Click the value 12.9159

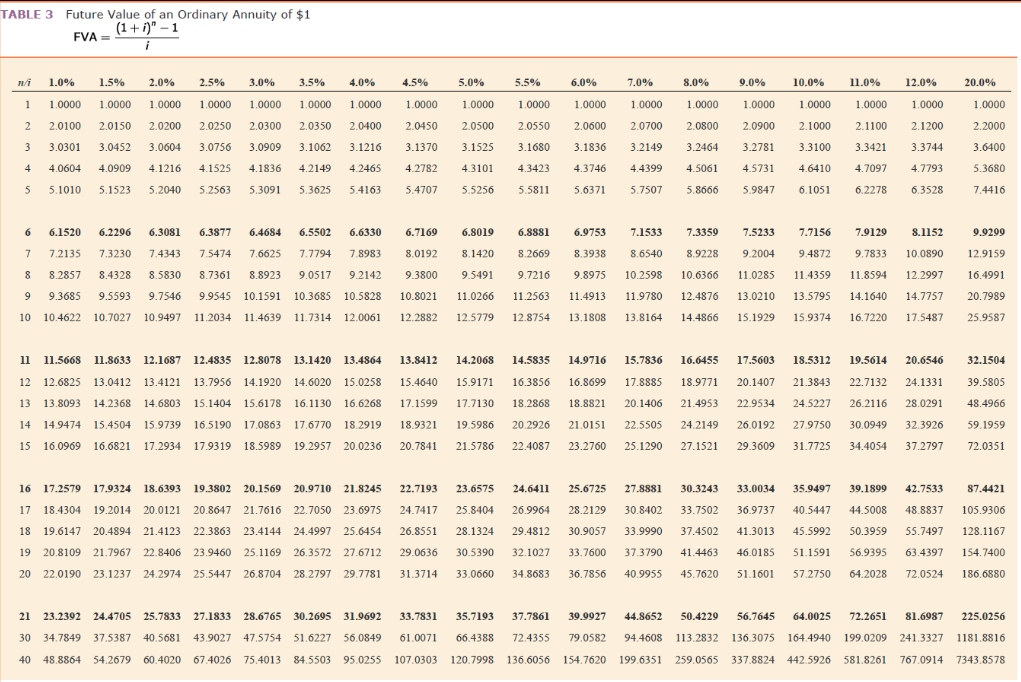pyautogui.click(x=986, y=254)
